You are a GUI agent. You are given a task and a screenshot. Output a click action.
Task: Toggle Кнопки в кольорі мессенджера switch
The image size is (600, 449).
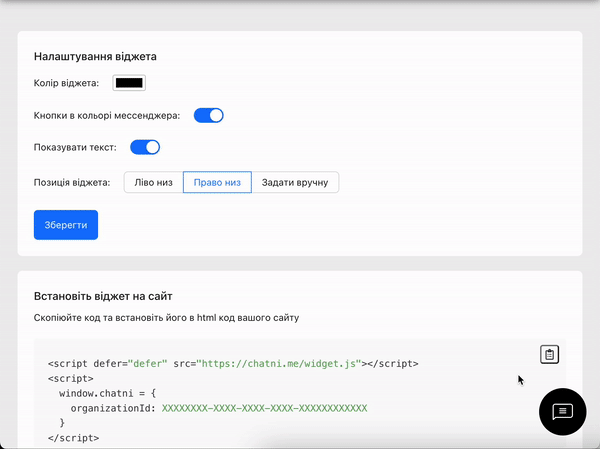209,115
